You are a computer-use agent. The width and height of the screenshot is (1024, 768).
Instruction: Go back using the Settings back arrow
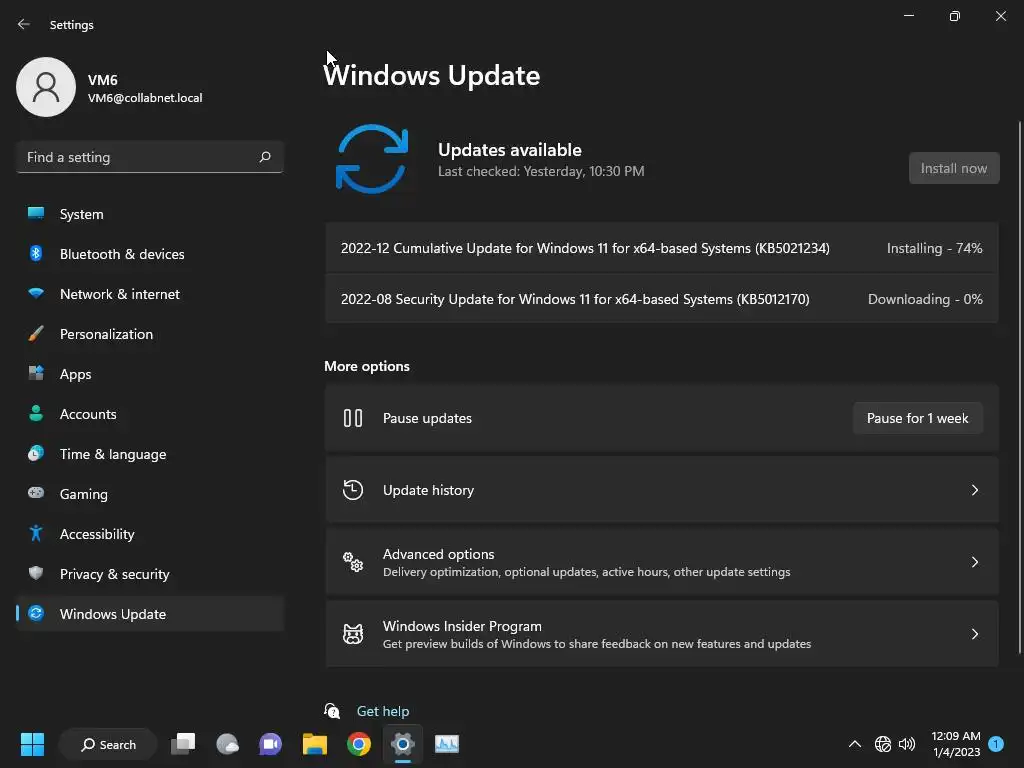(x=24, y=24)
